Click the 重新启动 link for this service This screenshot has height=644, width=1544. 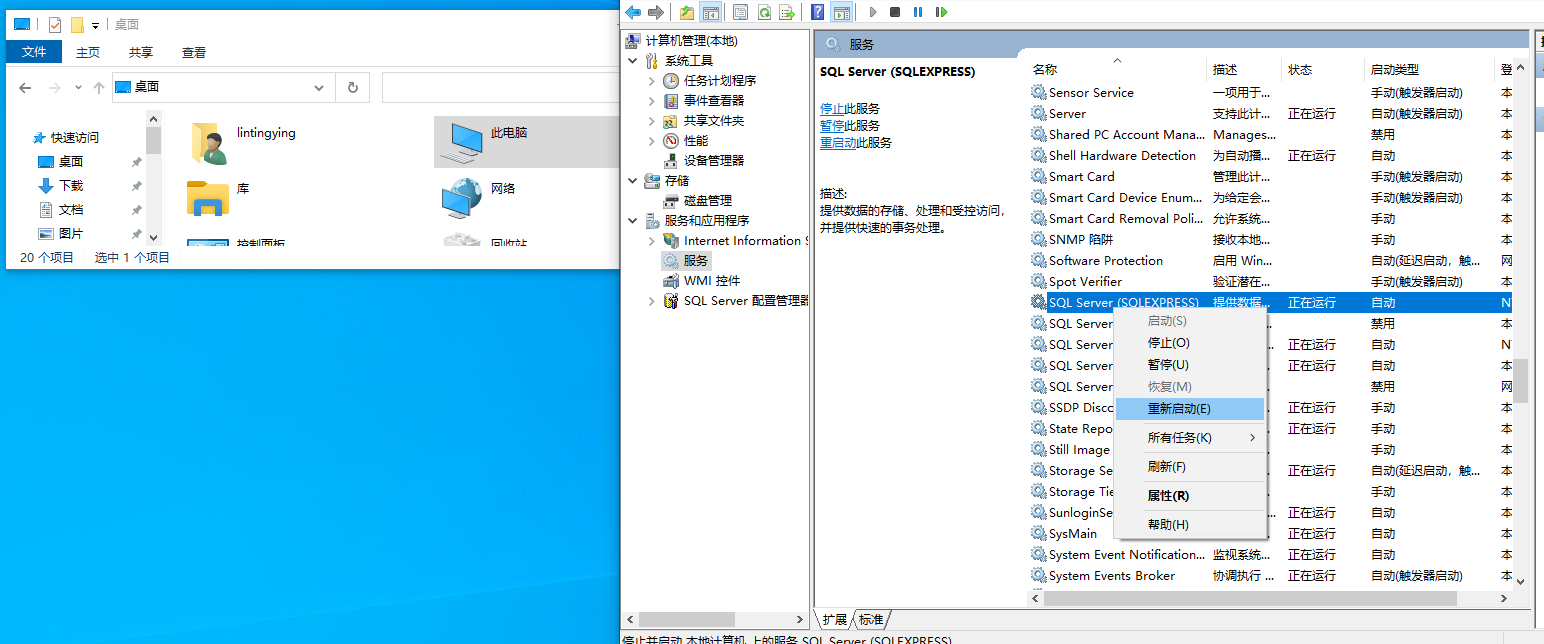838,143
